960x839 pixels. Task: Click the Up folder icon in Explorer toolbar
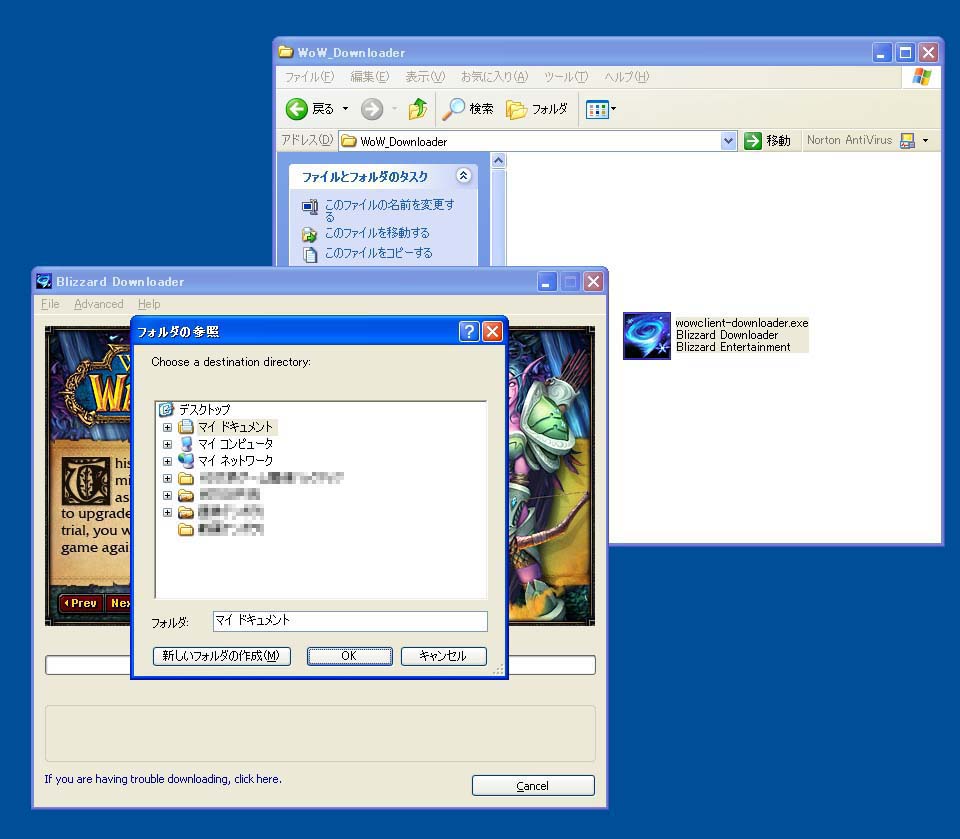click(418, 109)
